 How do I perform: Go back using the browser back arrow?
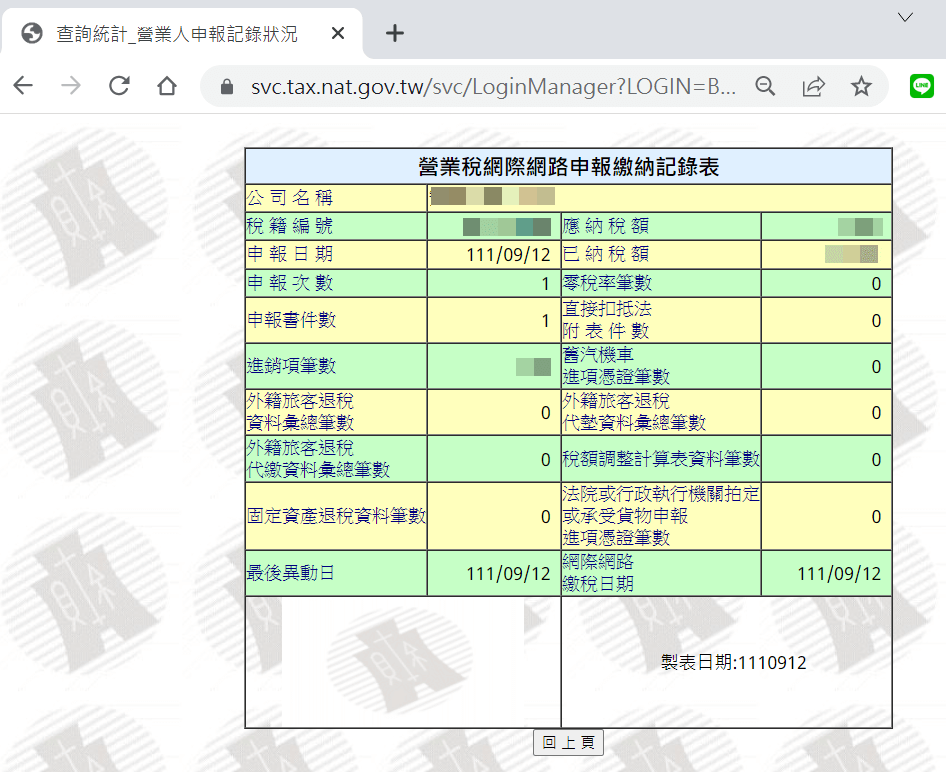[23, 86]
